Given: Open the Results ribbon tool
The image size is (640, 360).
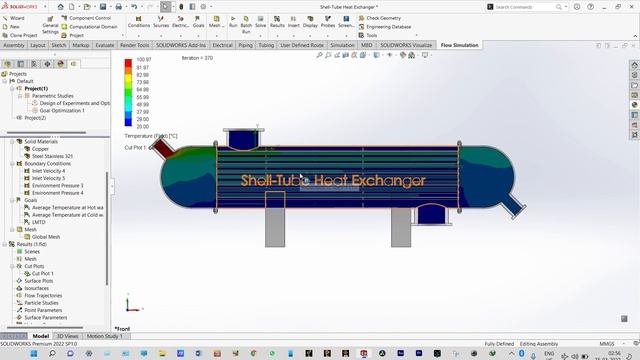Looking at the screenshot, I should (277, 22).
